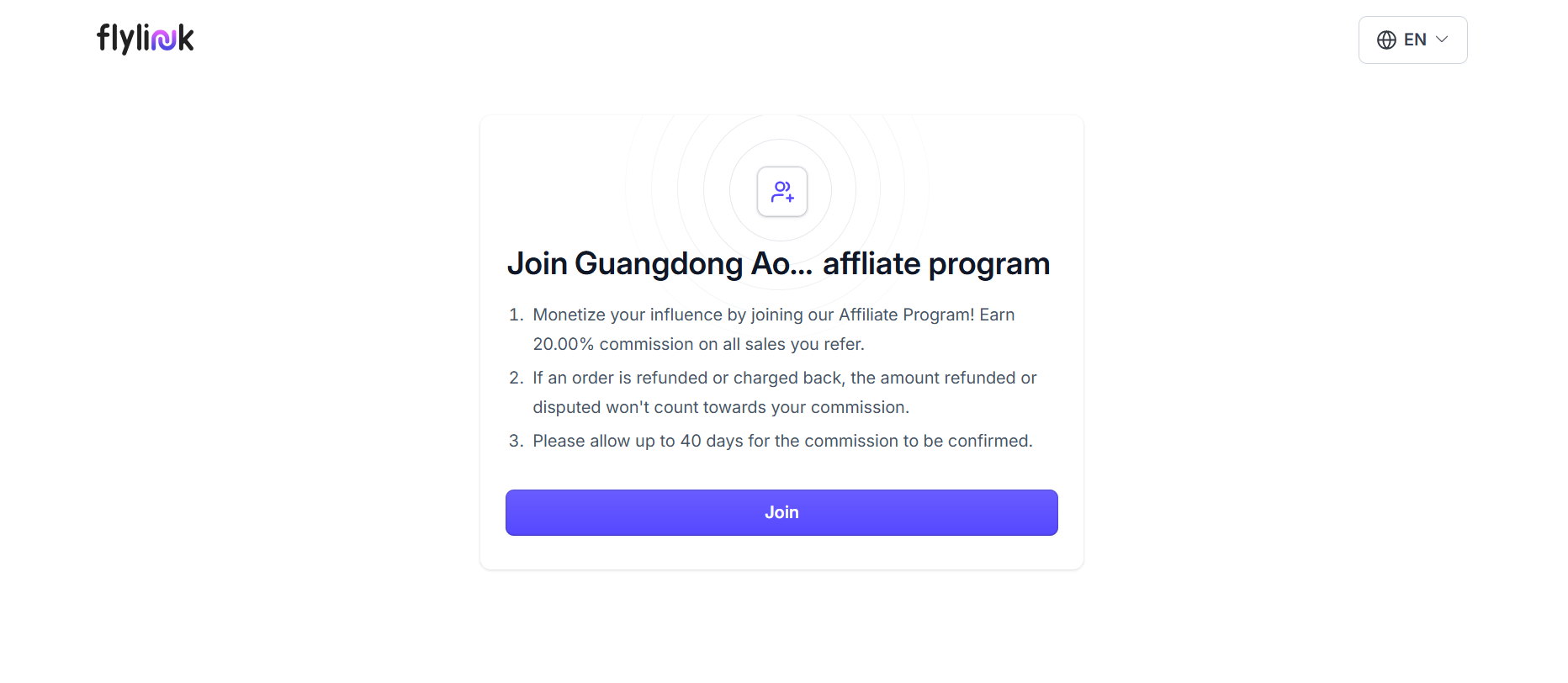The width and height of the screenshot is (1568, 683).
Task: Expand the language chevron arrow
Action: point(1442,40)
